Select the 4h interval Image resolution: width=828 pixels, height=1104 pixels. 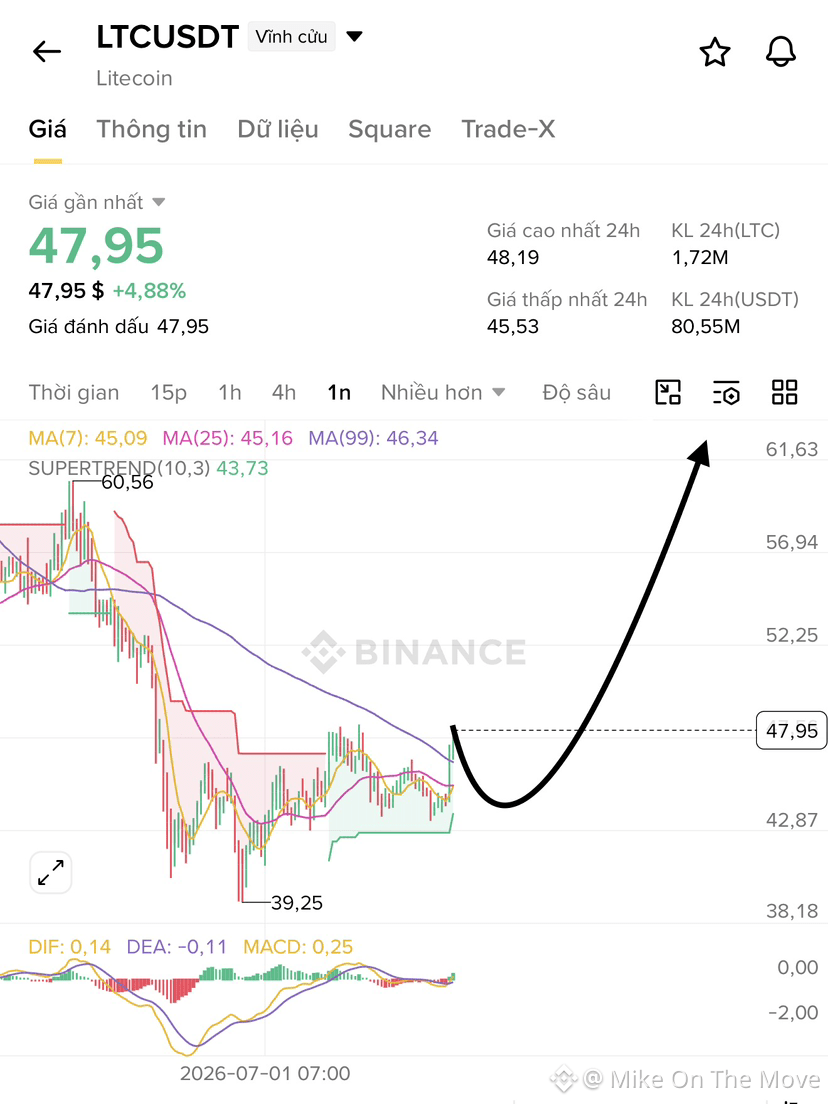284,392
